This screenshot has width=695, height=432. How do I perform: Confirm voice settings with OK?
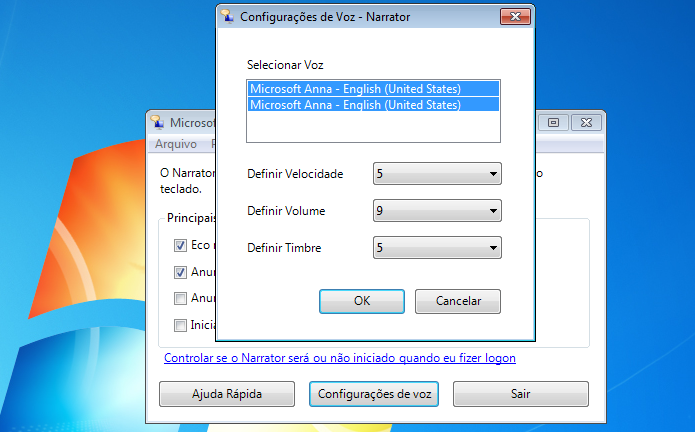[362, 301]
